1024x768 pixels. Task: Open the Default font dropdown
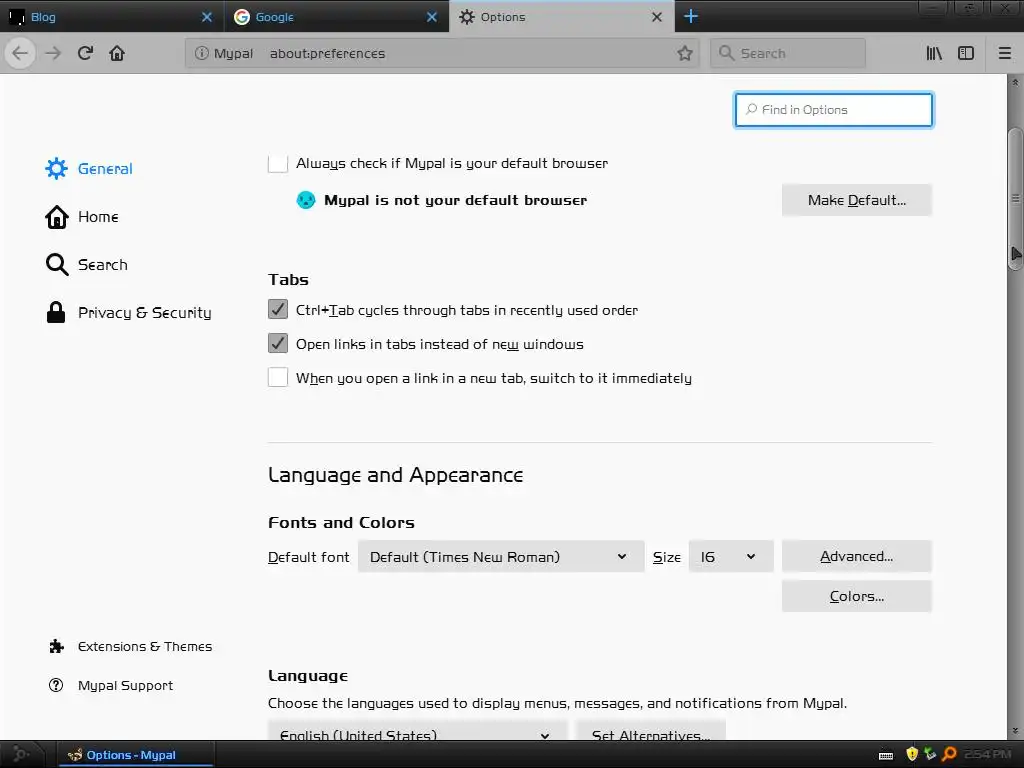[501, 556]
